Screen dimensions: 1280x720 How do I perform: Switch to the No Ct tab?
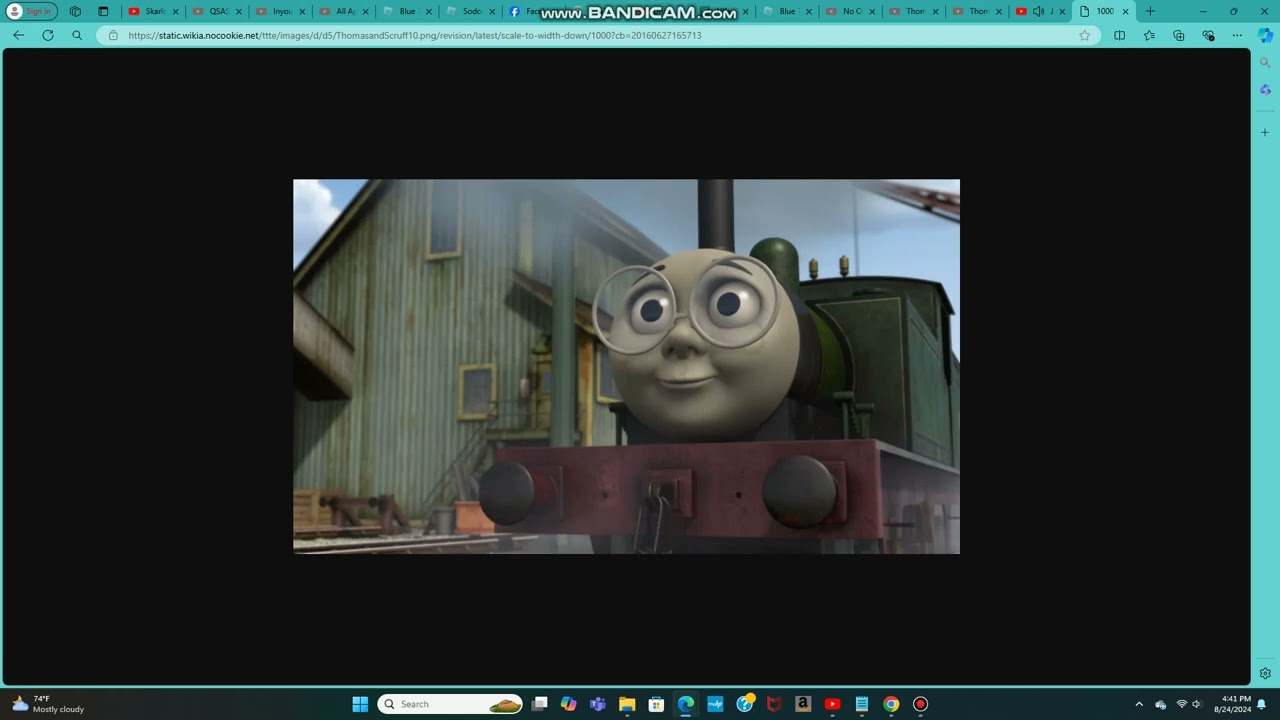(850, 11)
